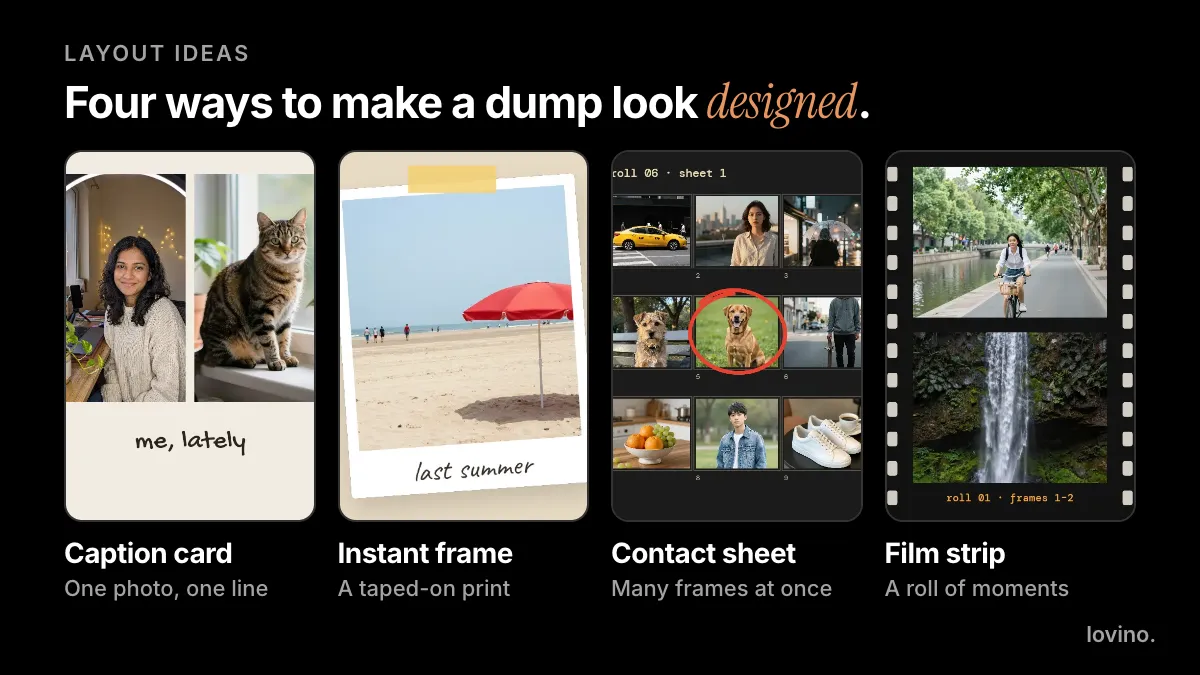The image size is (1200, 675).
Task: Select the cyclist photo in the film strip
Action: click(1010, 242)
